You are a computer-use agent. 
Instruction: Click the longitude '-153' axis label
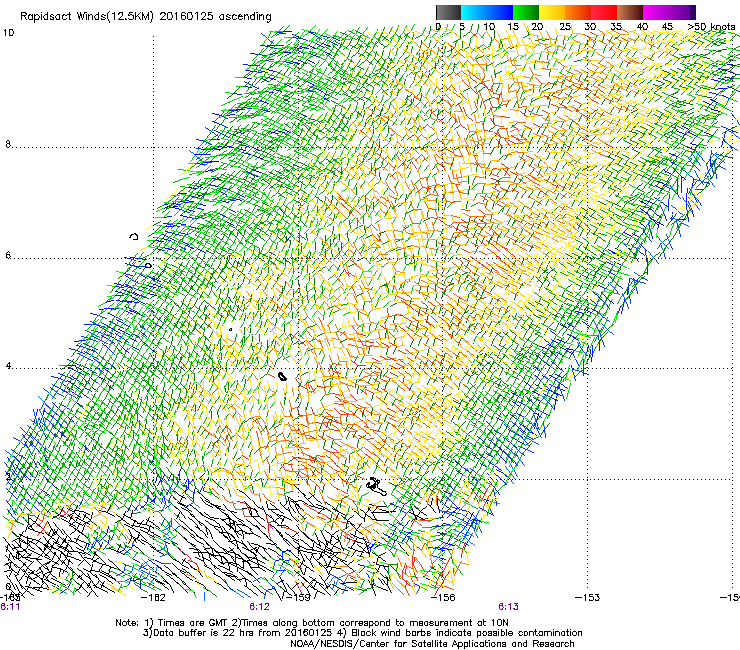(587, 598)
